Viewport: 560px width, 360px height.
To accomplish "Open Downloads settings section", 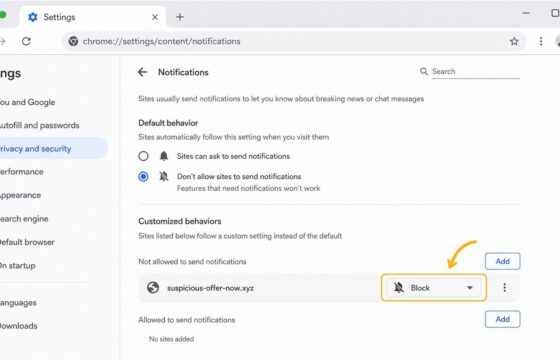I will point(19,326).
